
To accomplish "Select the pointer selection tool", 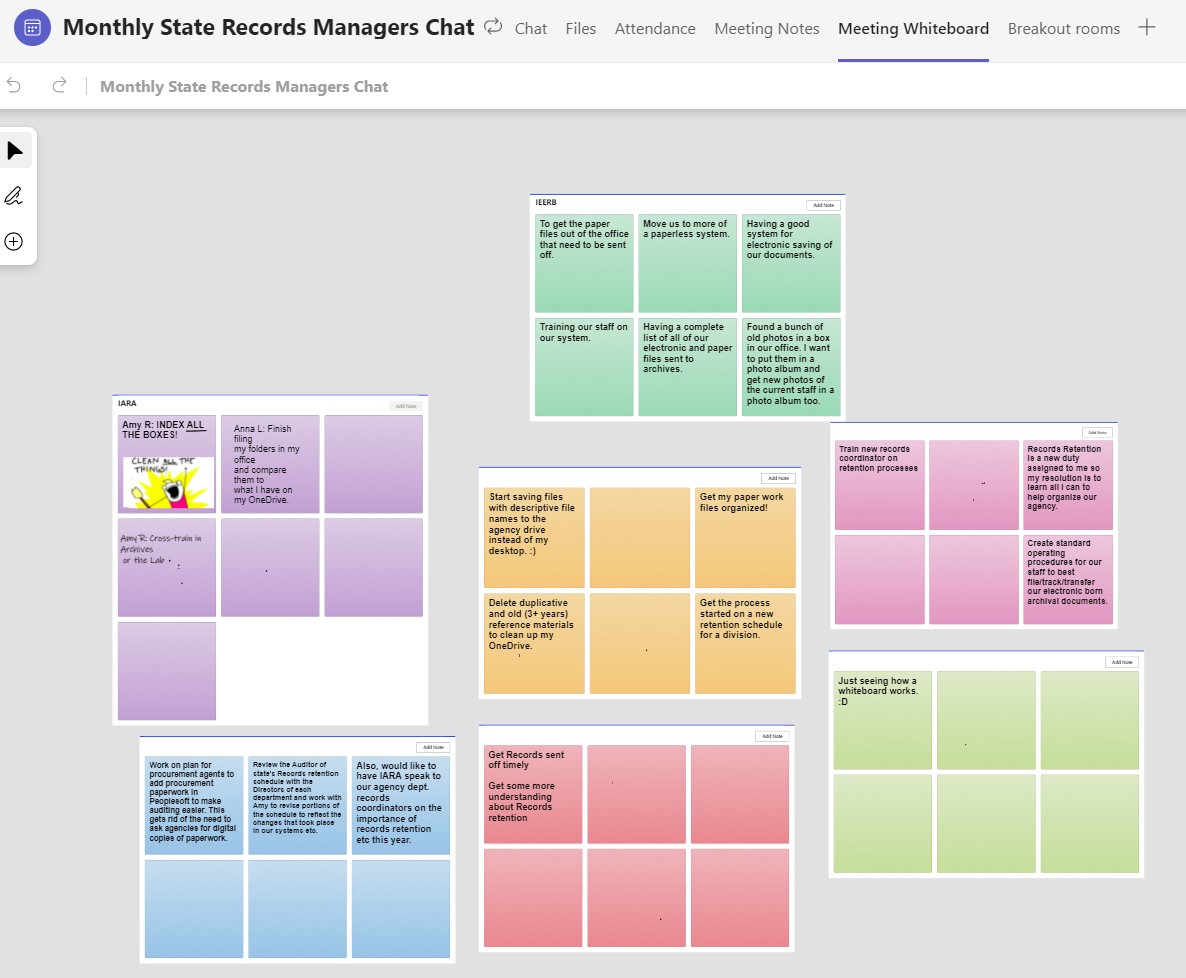I will 15,151.
